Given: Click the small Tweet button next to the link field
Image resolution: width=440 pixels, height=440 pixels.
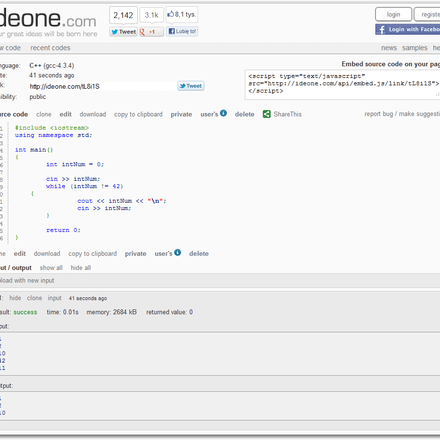Looking at the screenshot, I should 191,86.
